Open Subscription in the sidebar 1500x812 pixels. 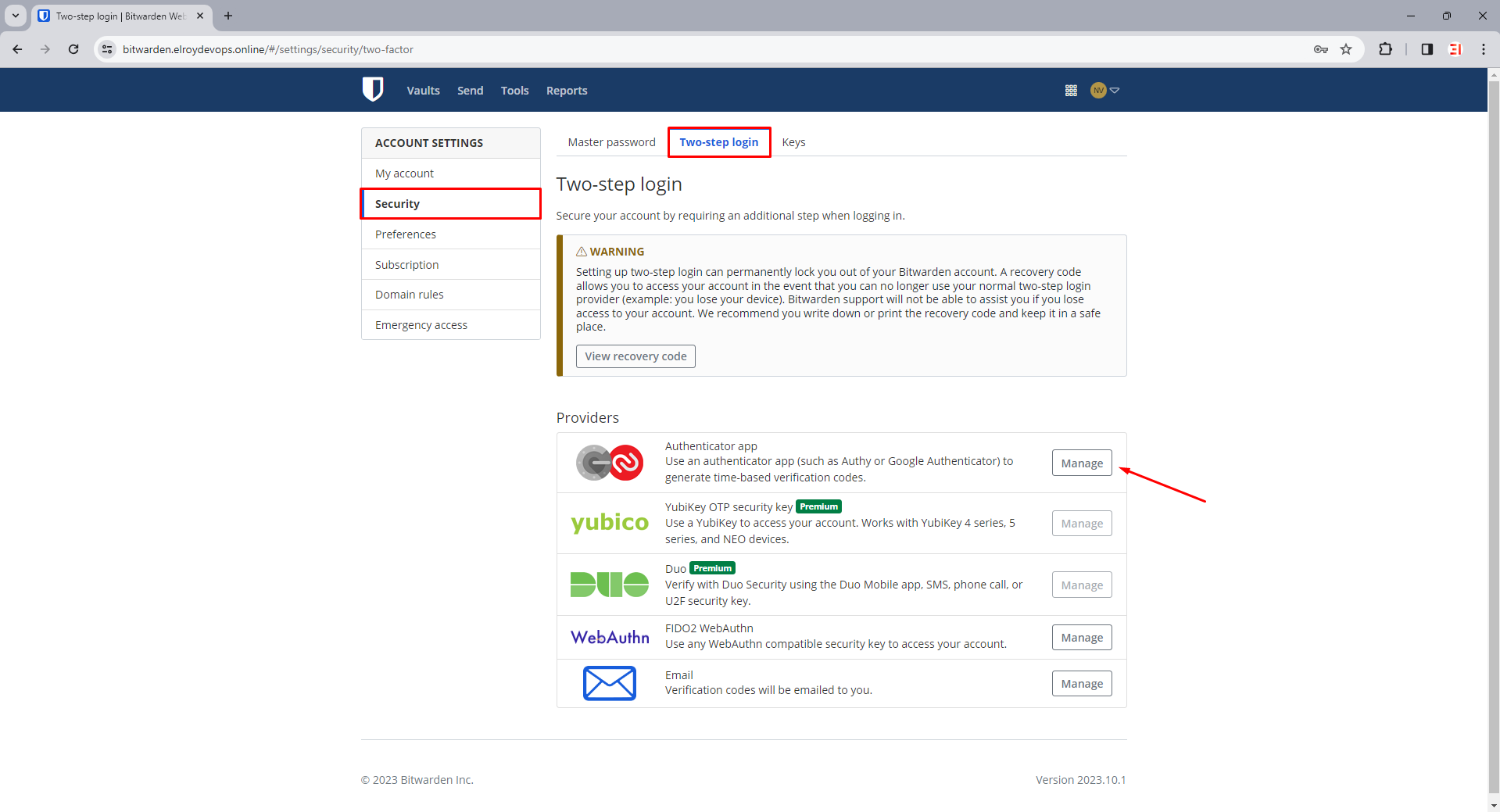[451, 265]
